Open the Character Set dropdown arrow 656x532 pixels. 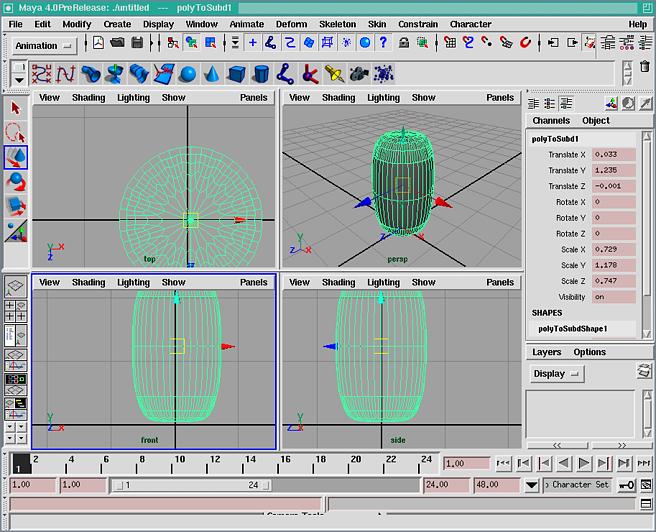click(x=532, y=485)
